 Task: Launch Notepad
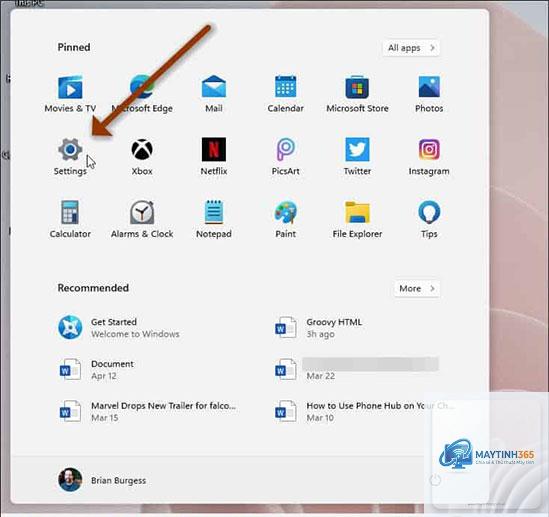tap(214, 219)
